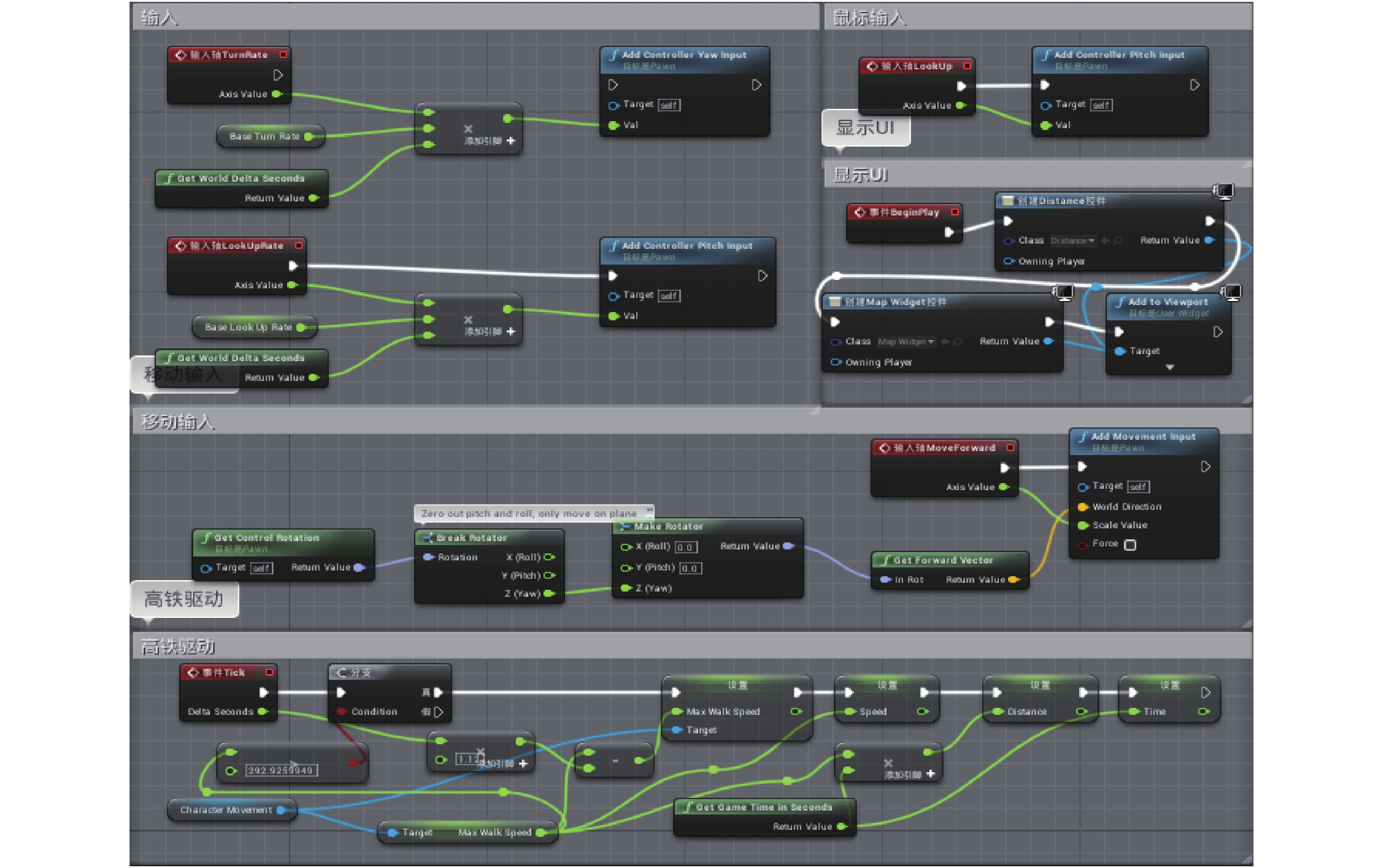The height and width of the screenshot is (868, 1383).
Task: Select the 鼠标输入 comment box header
Action: [1038, 17]
